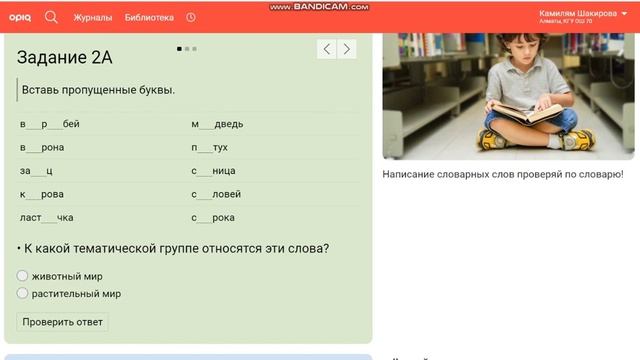Fill the blank in к_рова
The image size is (640, 360).
coord(33,195)
